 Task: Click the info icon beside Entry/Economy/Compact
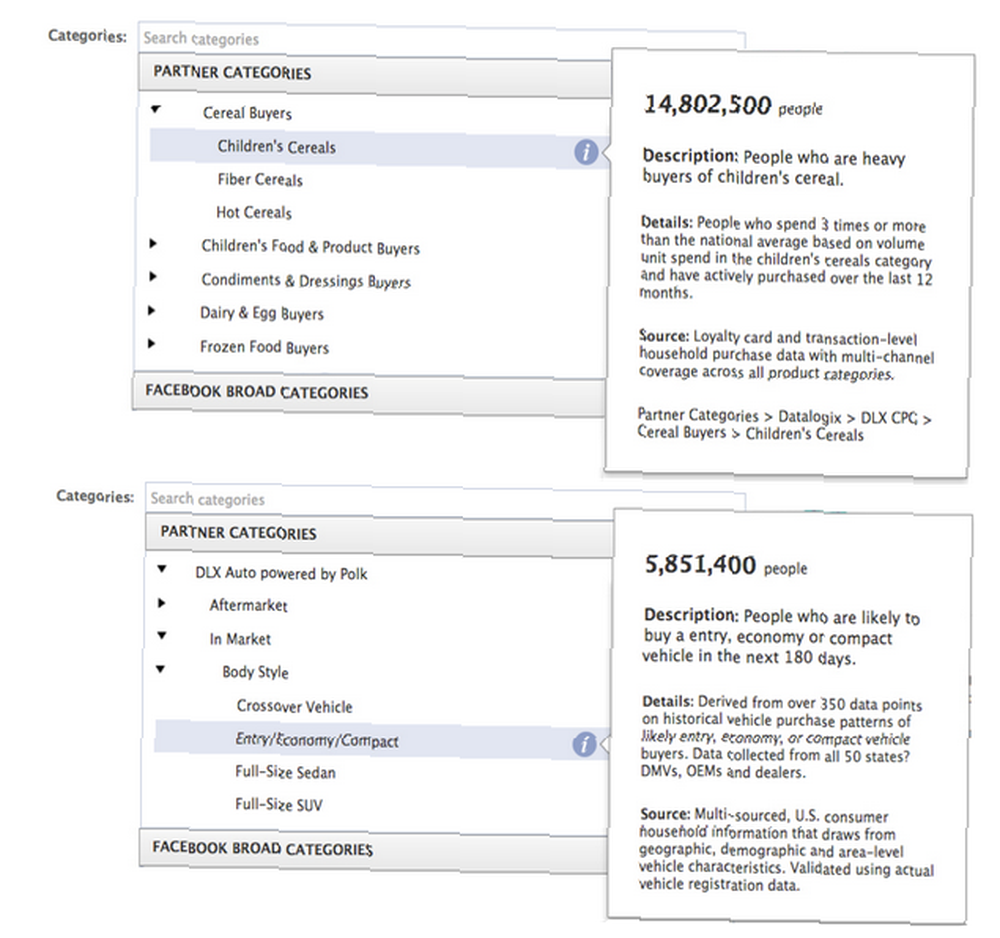pos(584,744)
